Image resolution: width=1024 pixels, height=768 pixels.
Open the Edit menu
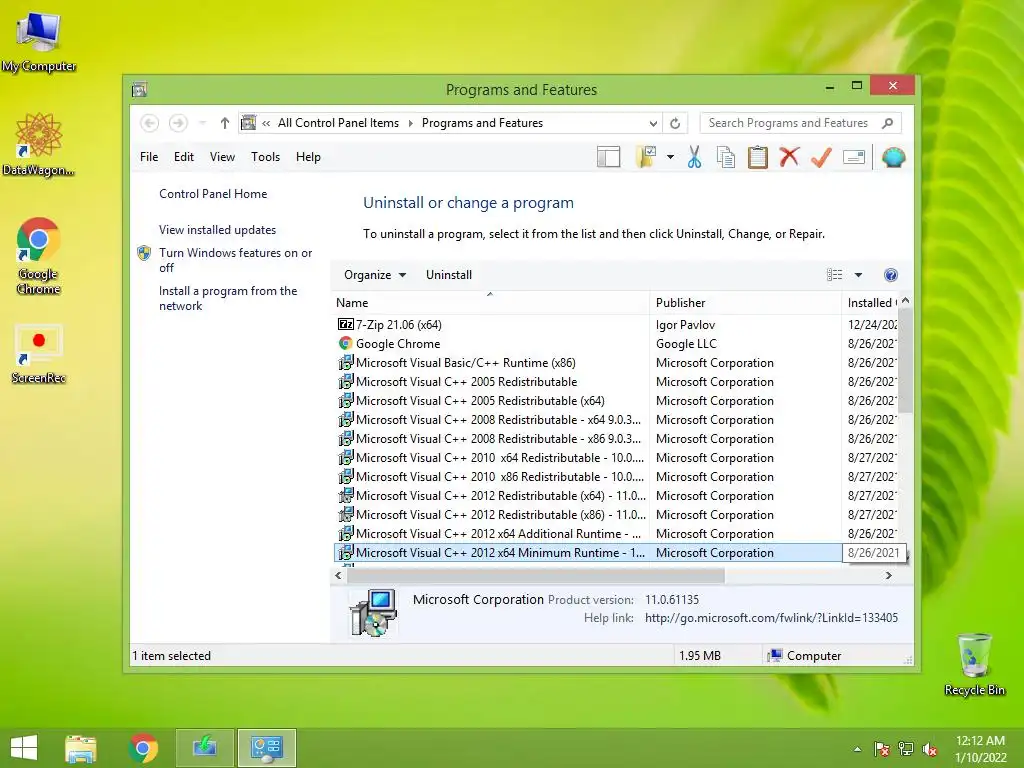pos(184,157)
